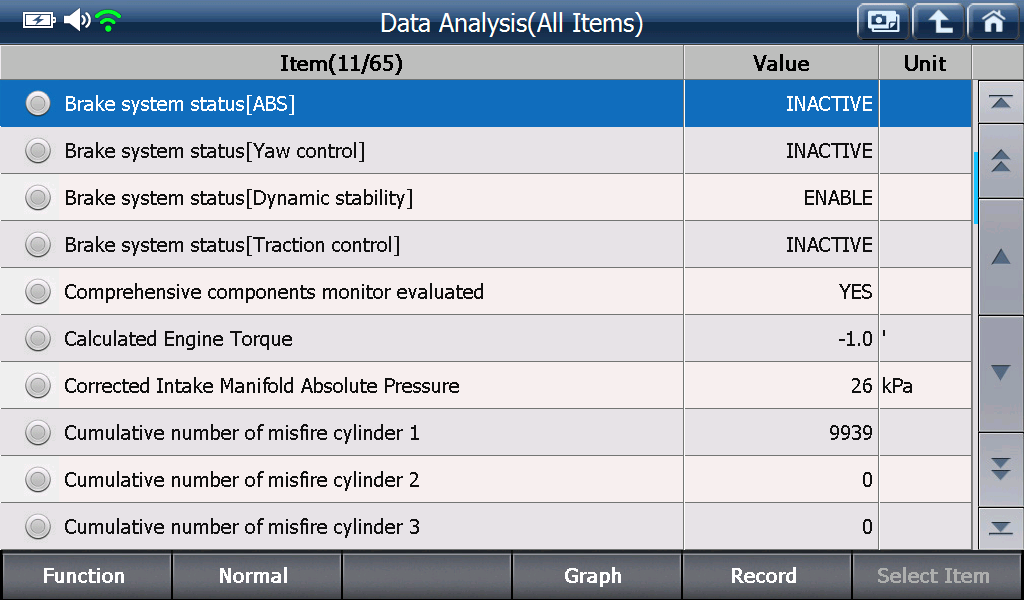The image size is (1024, 600).
Task: Select Calculated Engine Torque radio button
Action: 38,339
